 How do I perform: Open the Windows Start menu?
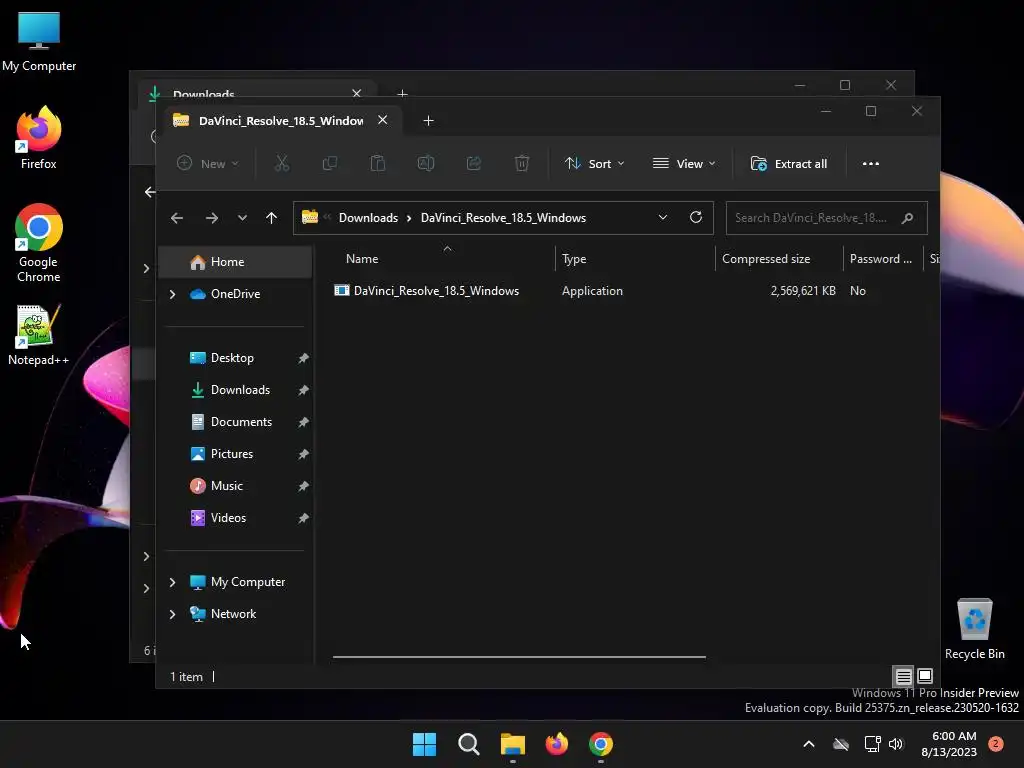coord(424,744)
